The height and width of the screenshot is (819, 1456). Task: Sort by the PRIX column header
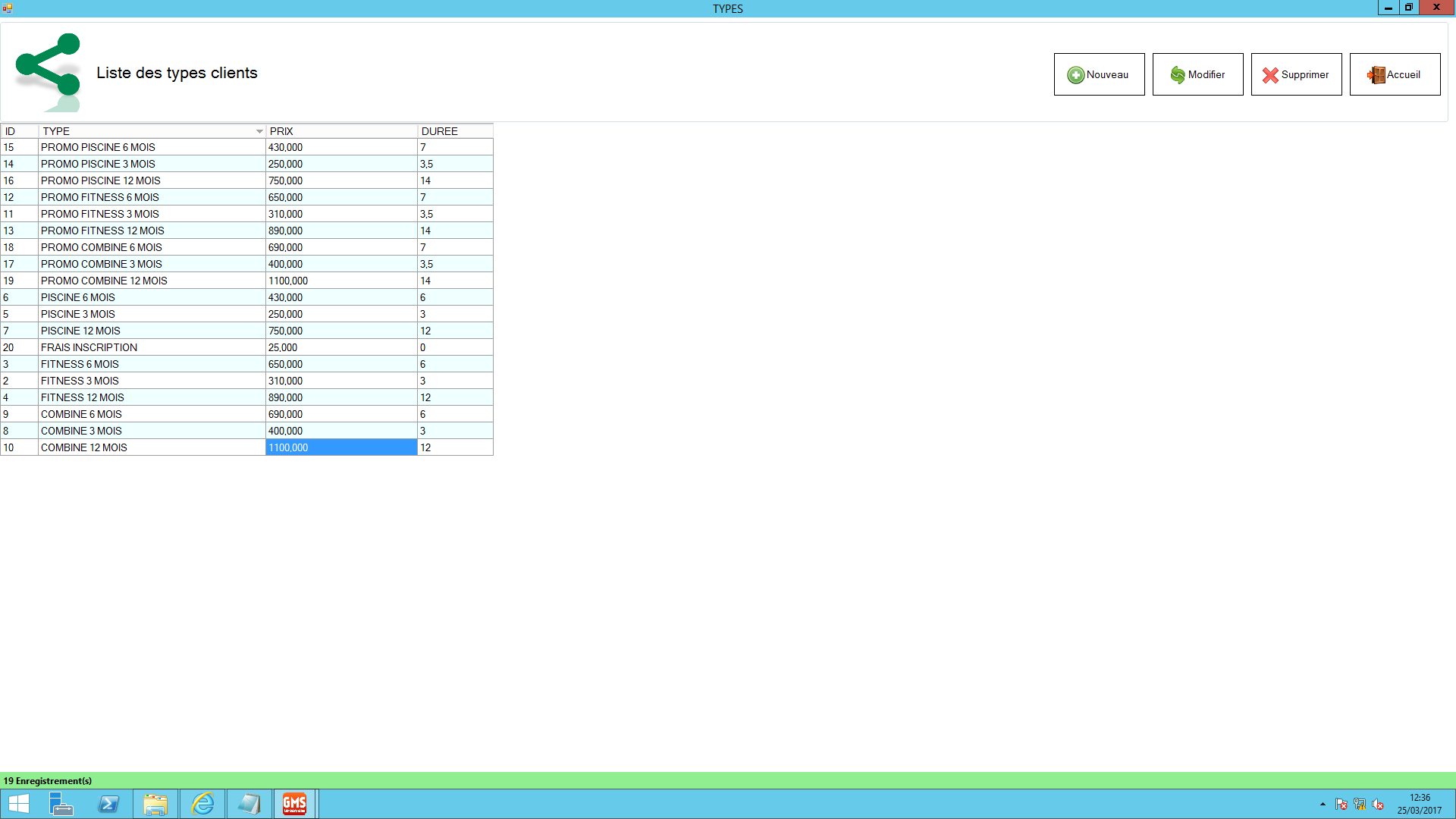(x=341, y=131)
